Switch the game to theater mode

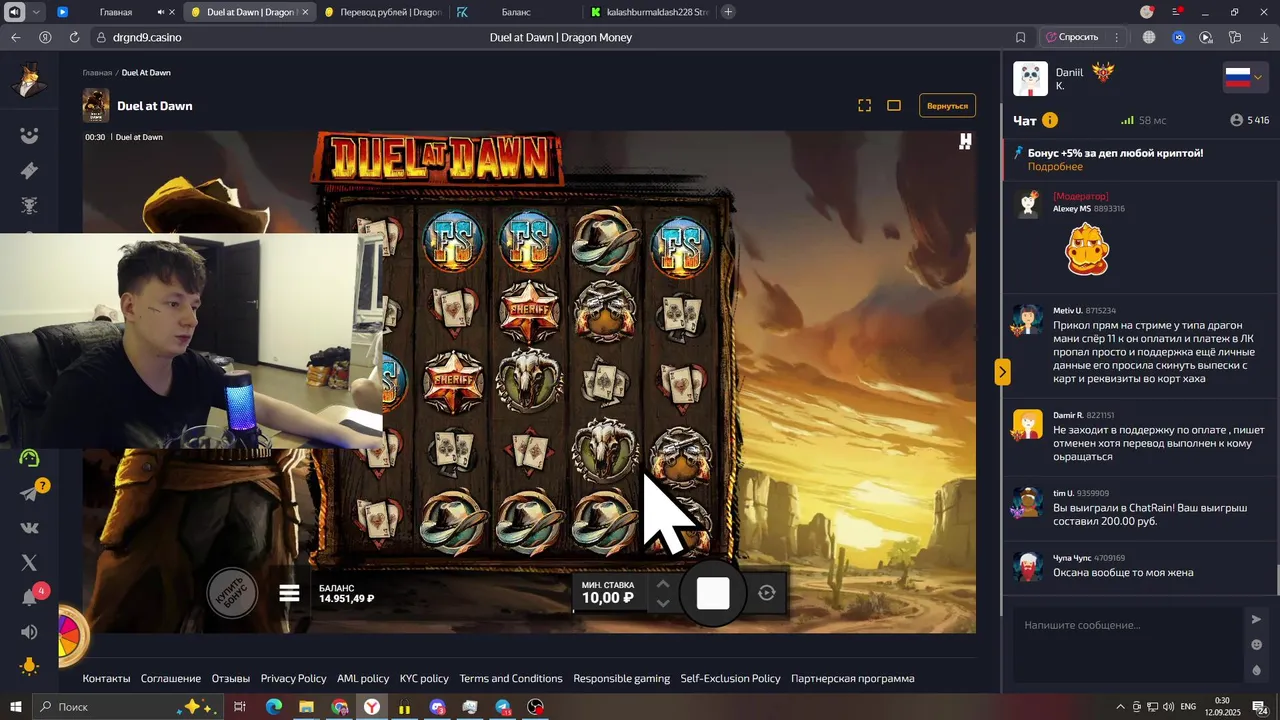[x=894, y=106]
